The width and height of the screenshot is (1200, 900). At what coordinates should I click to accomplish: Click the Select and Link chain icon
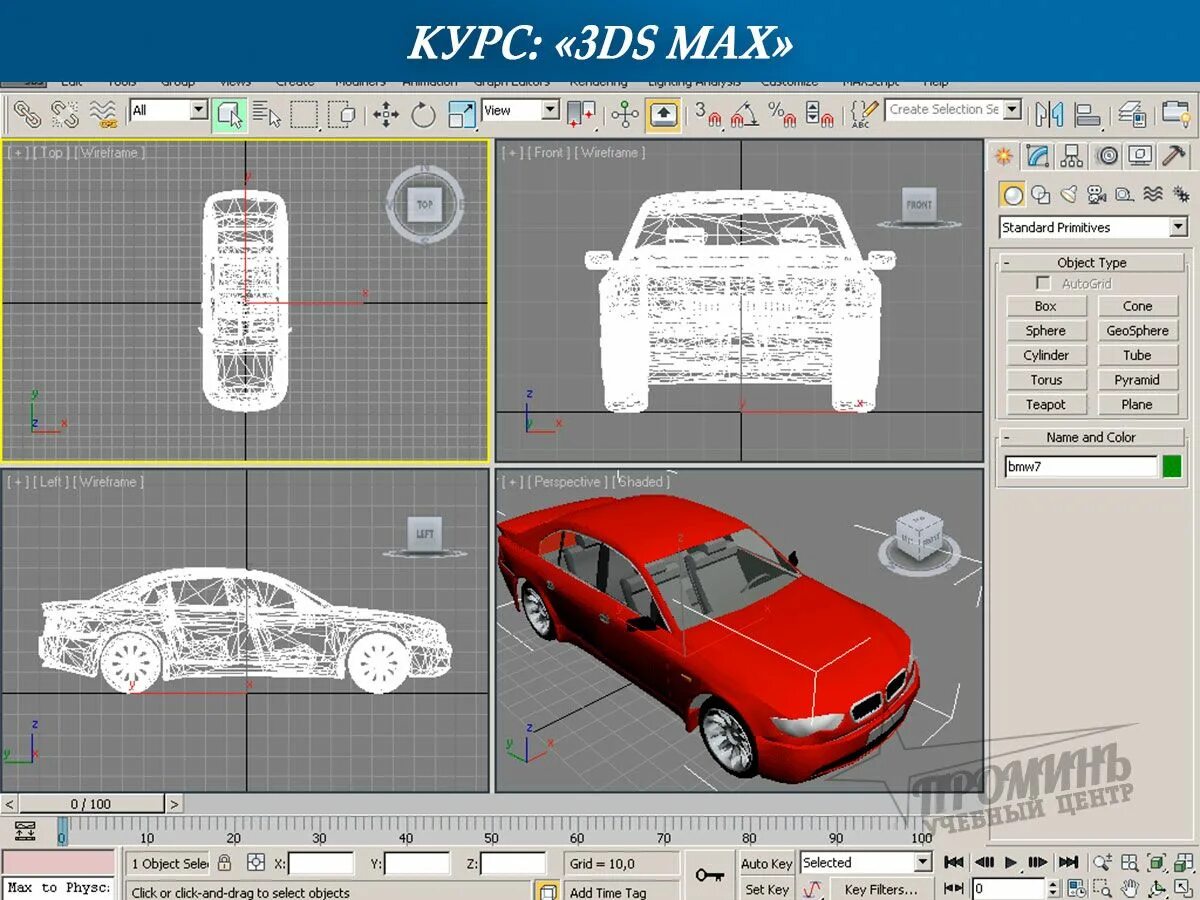coord(27,113)
